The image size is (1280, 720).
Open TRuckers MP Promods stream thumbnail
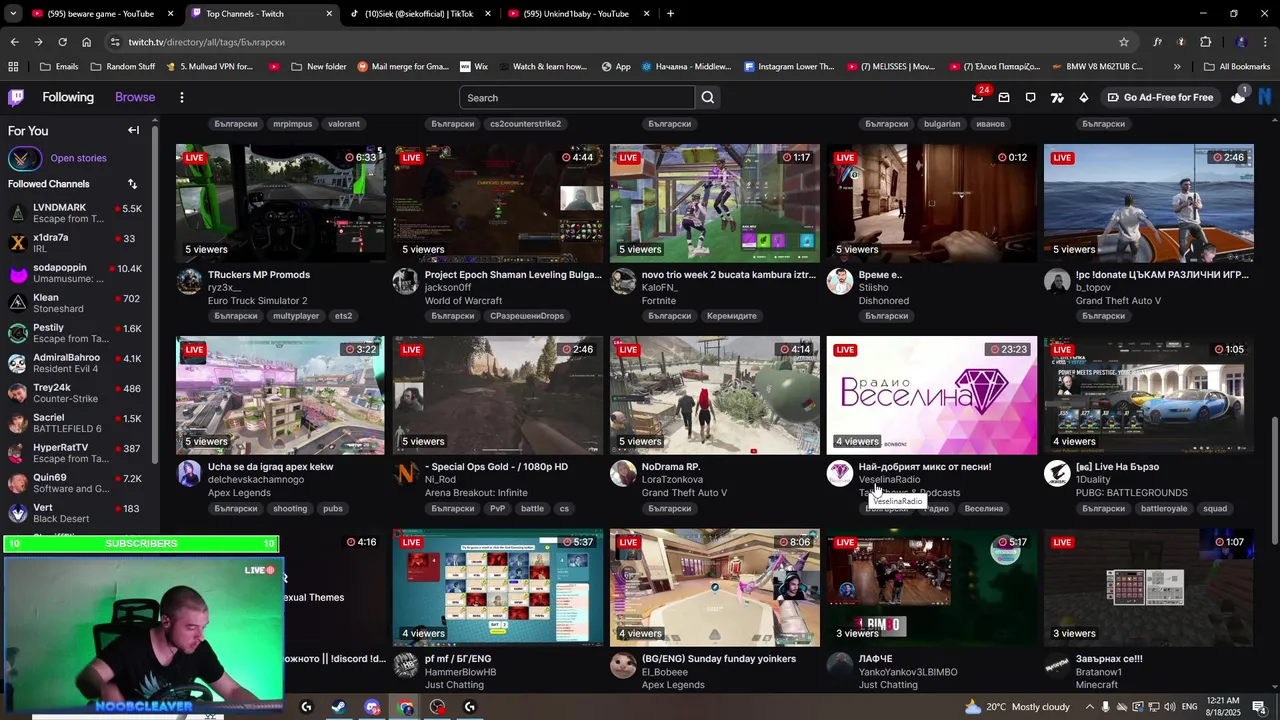(x=281, y=203)
